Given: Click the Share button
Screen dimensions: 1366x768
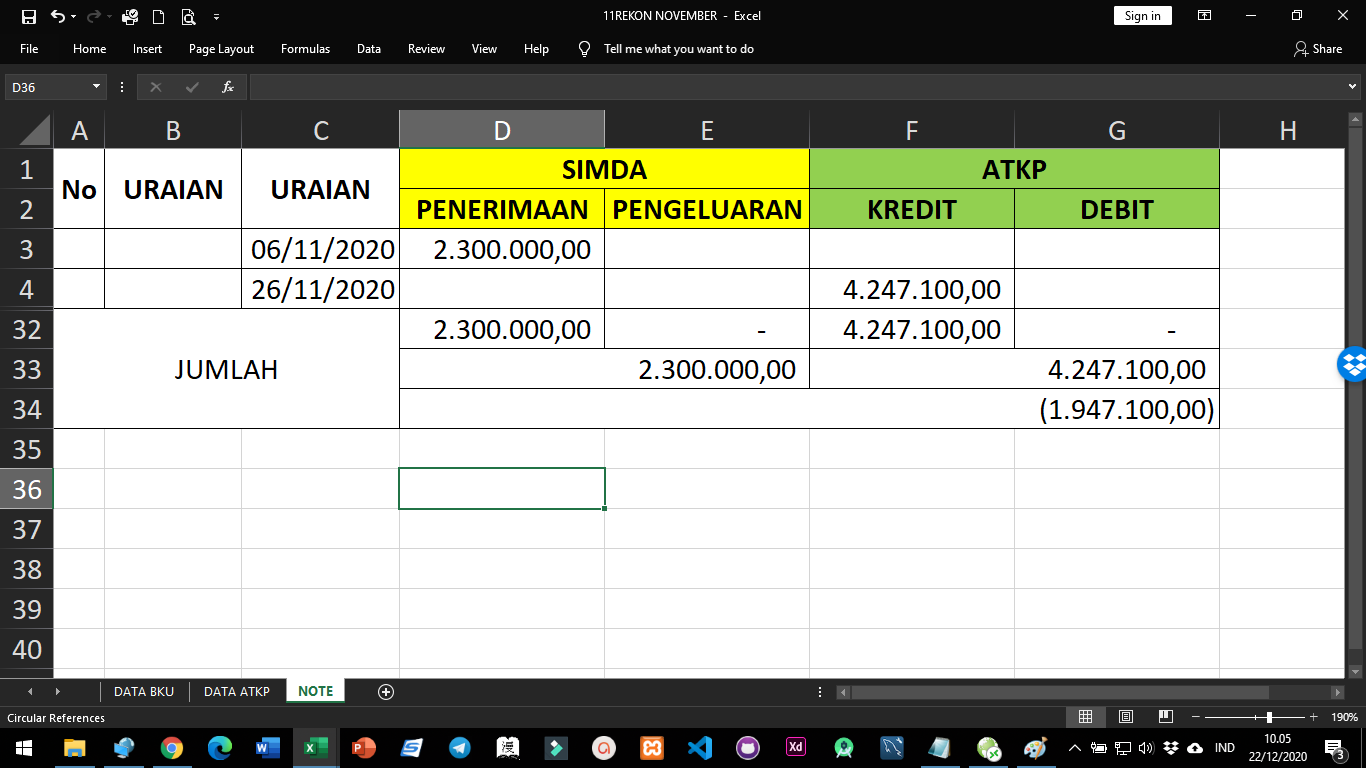Looking at the screenshot, I should pyautogui.click(x=1318, y=48).
